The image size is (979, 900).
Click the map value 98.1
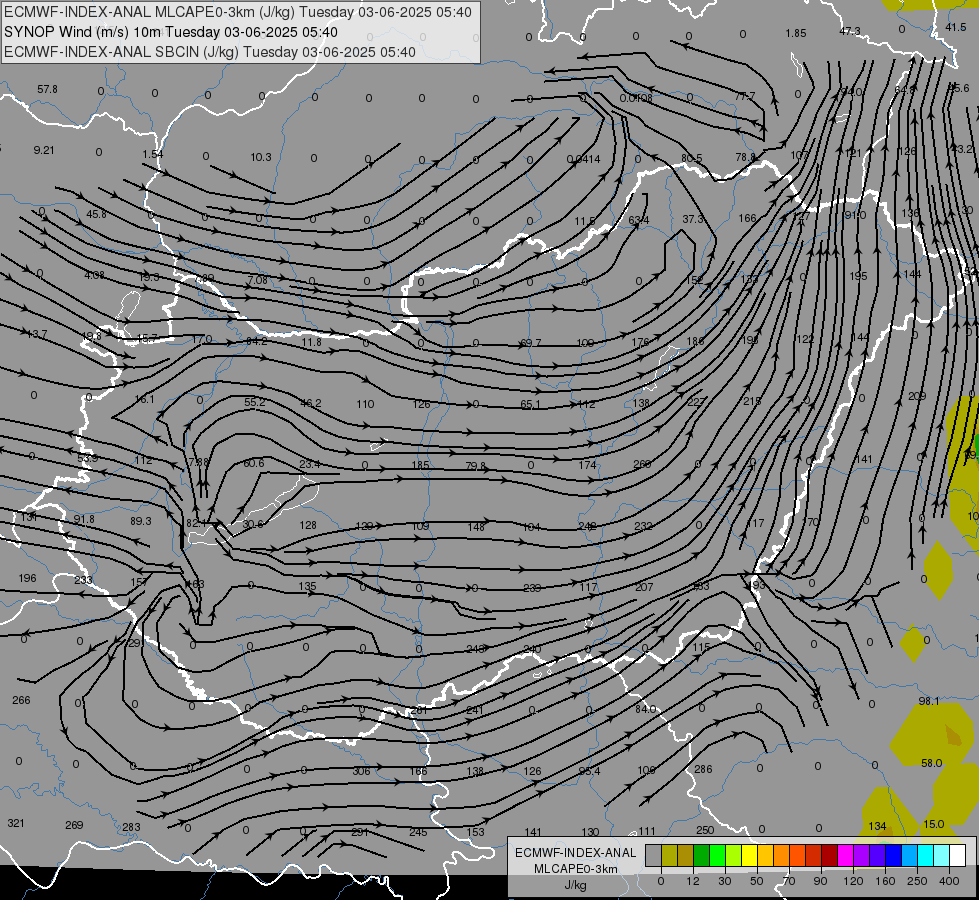pos(929,701)
